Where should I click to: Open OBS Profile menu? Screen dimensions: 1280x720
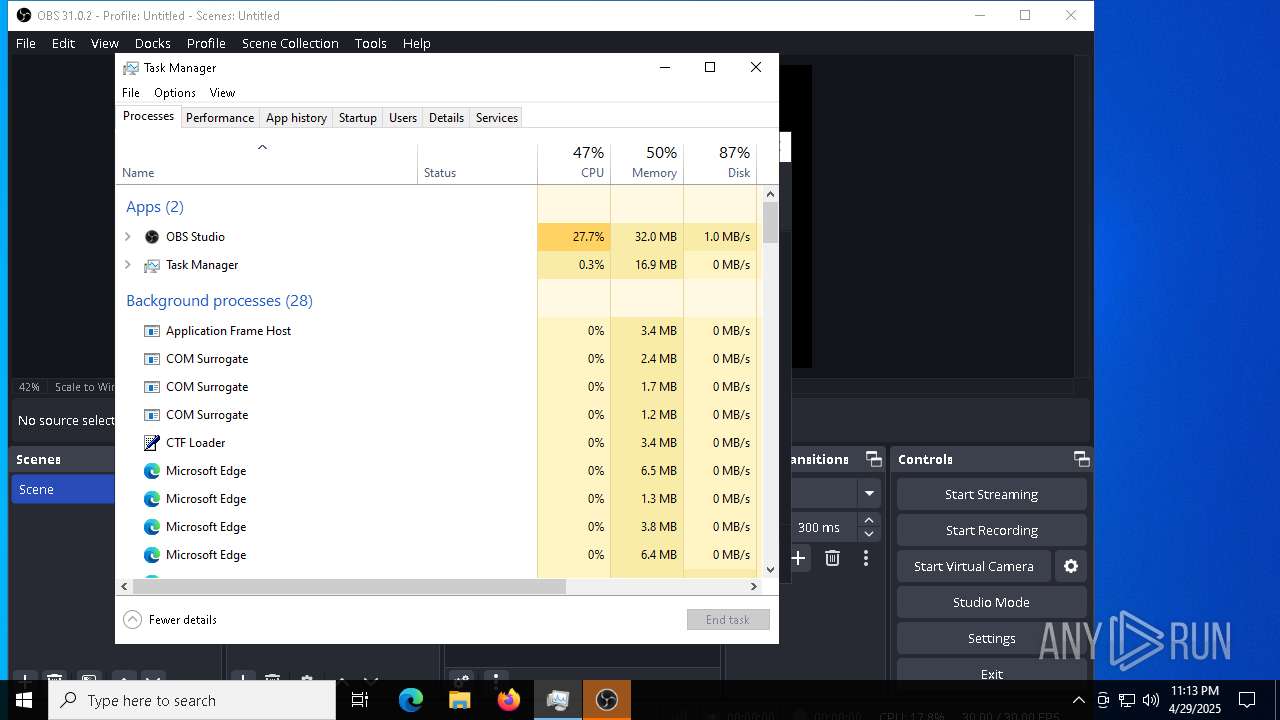pyautogui.click(x=206, y=43)
